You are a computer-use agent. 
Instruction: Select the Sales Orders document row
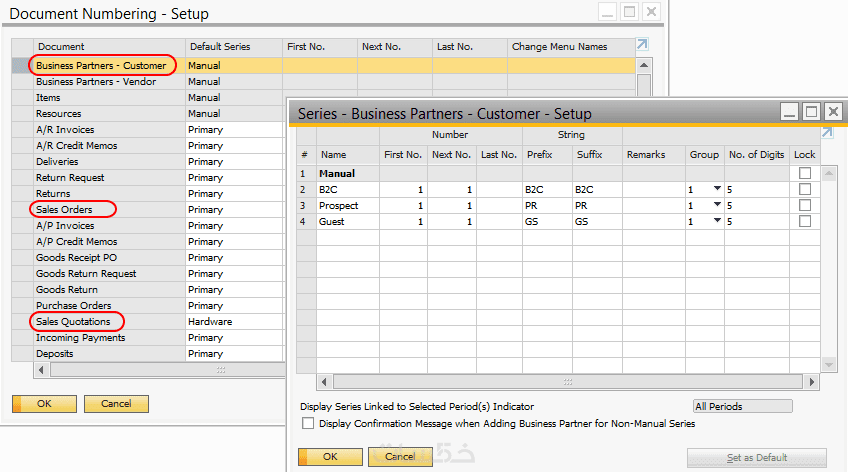point(64,210)
